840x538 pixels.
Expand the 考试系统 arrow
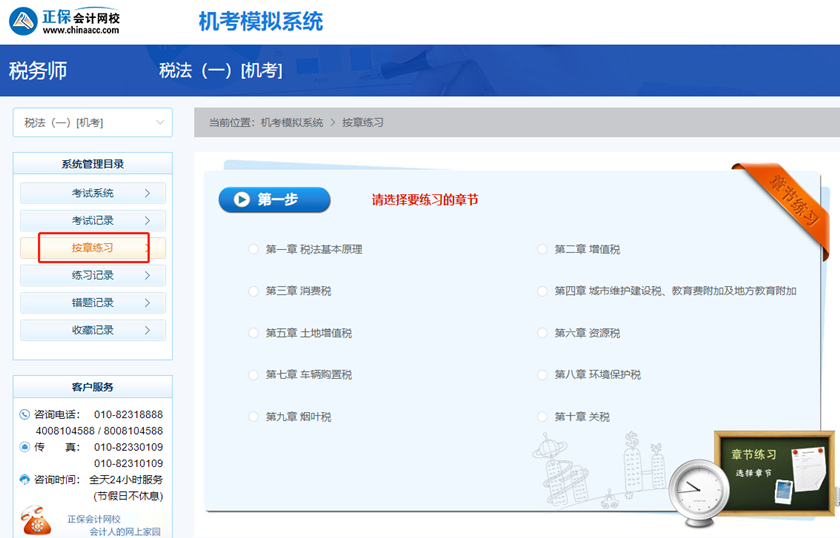(147, 193)
